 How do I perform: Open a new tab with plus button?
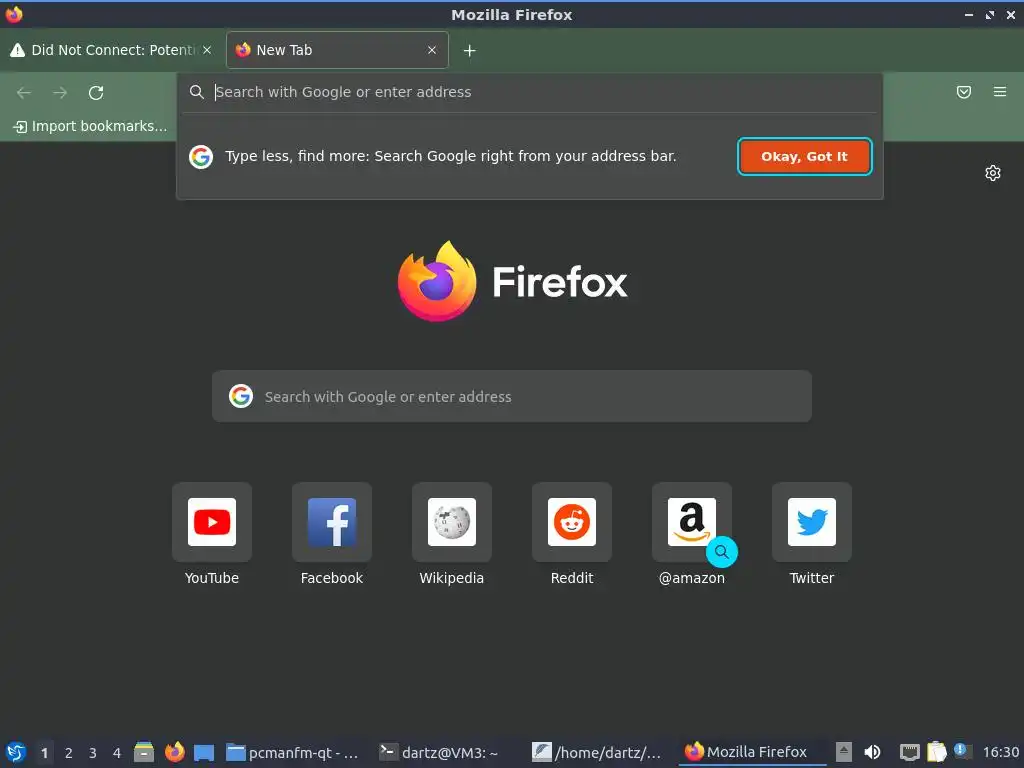[x=470, y=50]
